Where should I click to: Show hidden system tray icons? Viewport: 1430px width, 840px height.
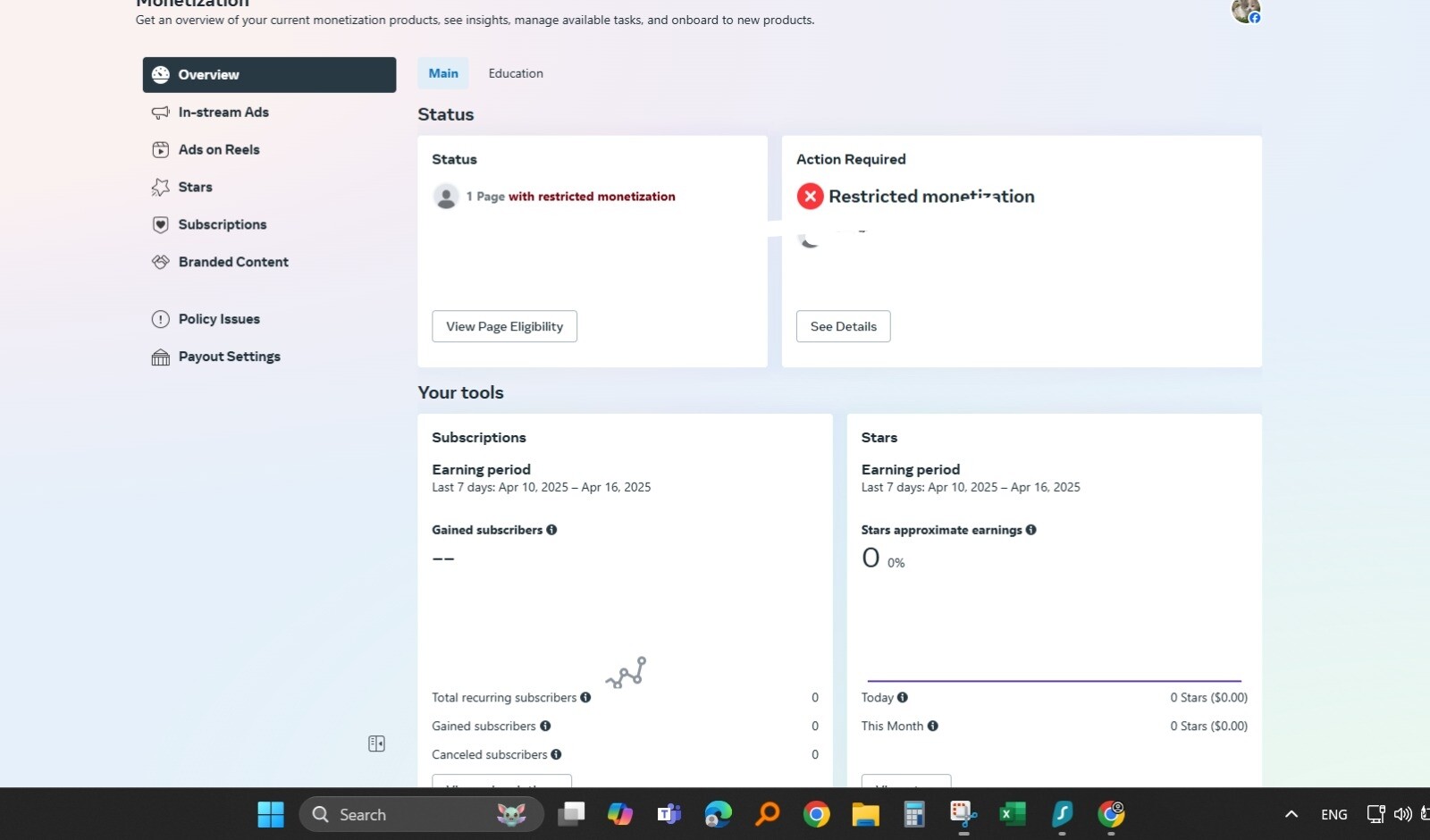tap(1291, 814)
